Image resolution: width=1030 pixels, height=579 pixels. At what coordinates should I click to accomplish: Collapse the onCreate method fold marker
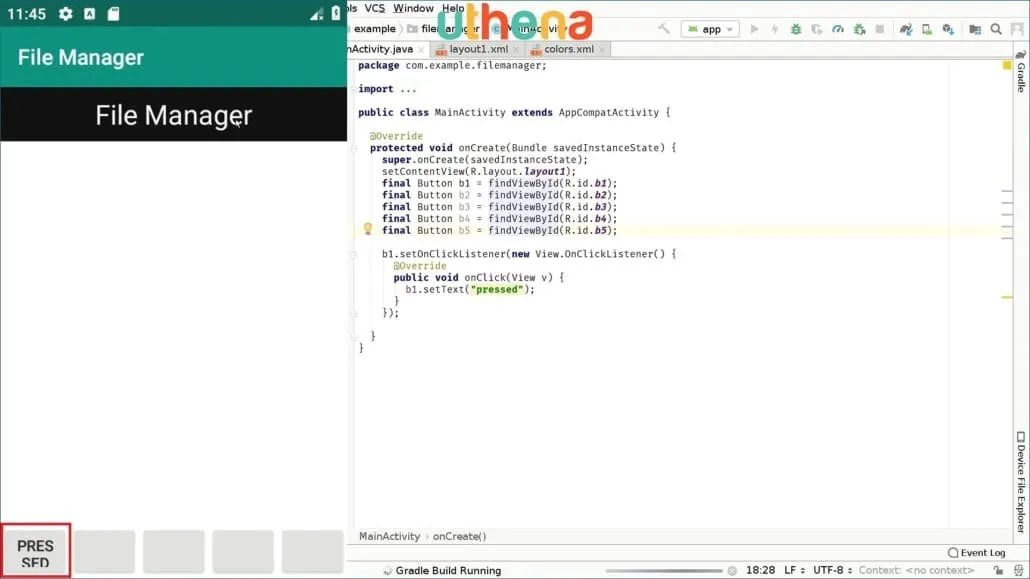coord(353,148)
